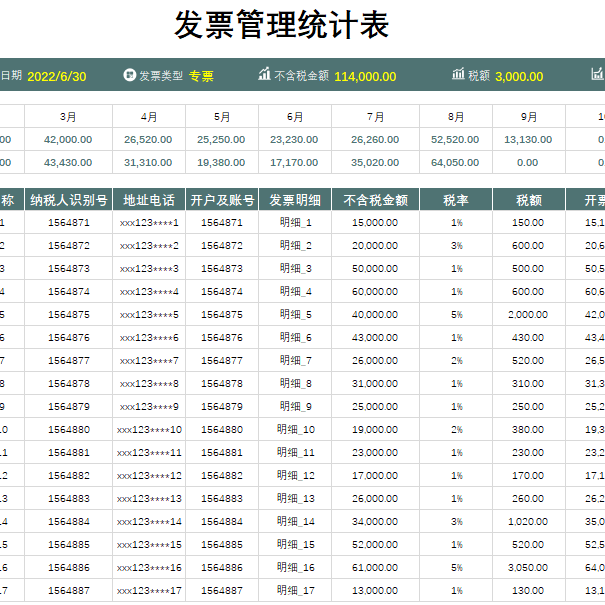This screenshot has width=605, height=605.
Task: Select the 税率 column header
Action: [456, 199]
